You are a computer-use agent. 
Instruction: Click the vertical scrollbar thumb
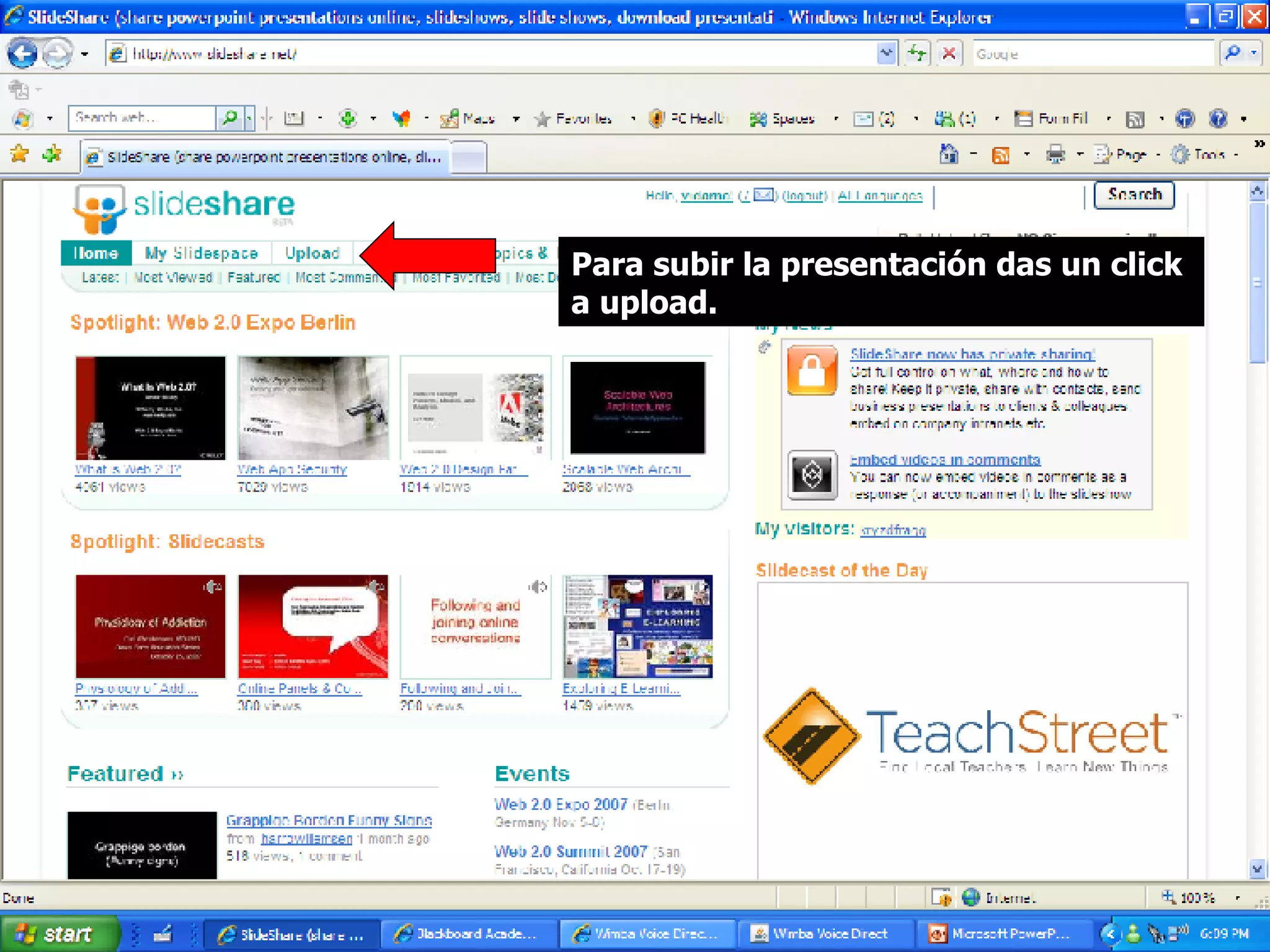(1257, 283)
